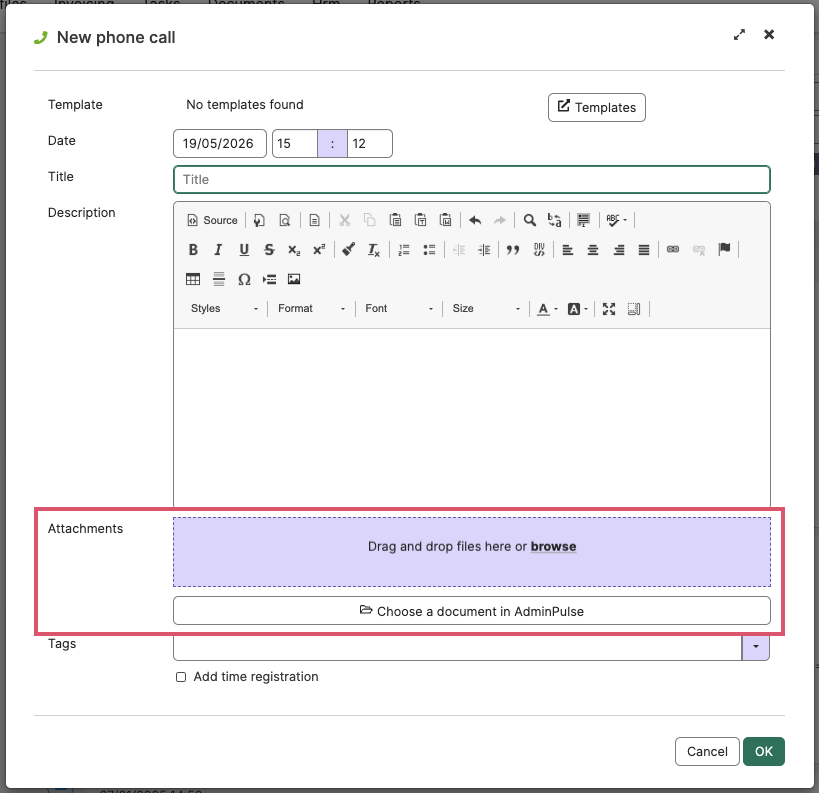Click Paste from Word icon

tap(446, 220)
